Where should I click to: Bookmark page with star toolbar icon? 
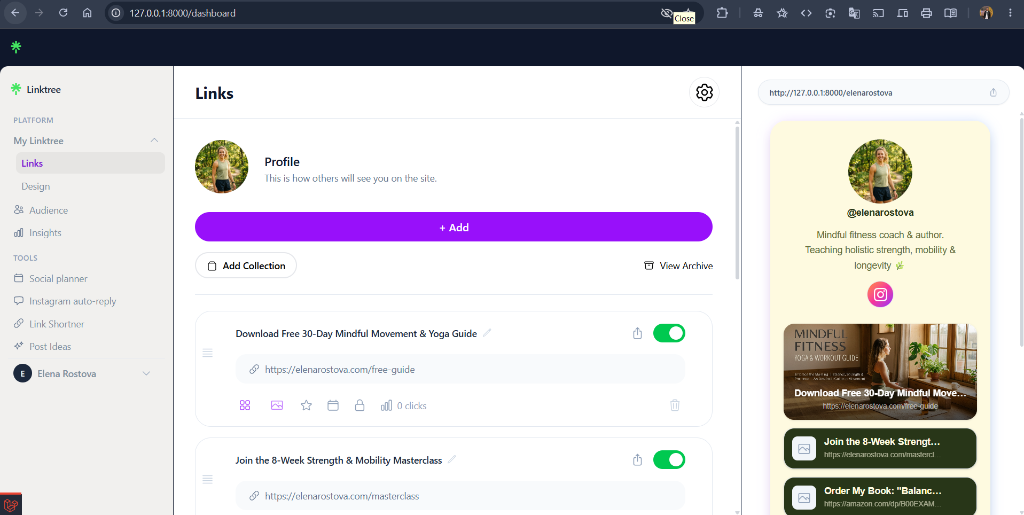tap(782, 12)
